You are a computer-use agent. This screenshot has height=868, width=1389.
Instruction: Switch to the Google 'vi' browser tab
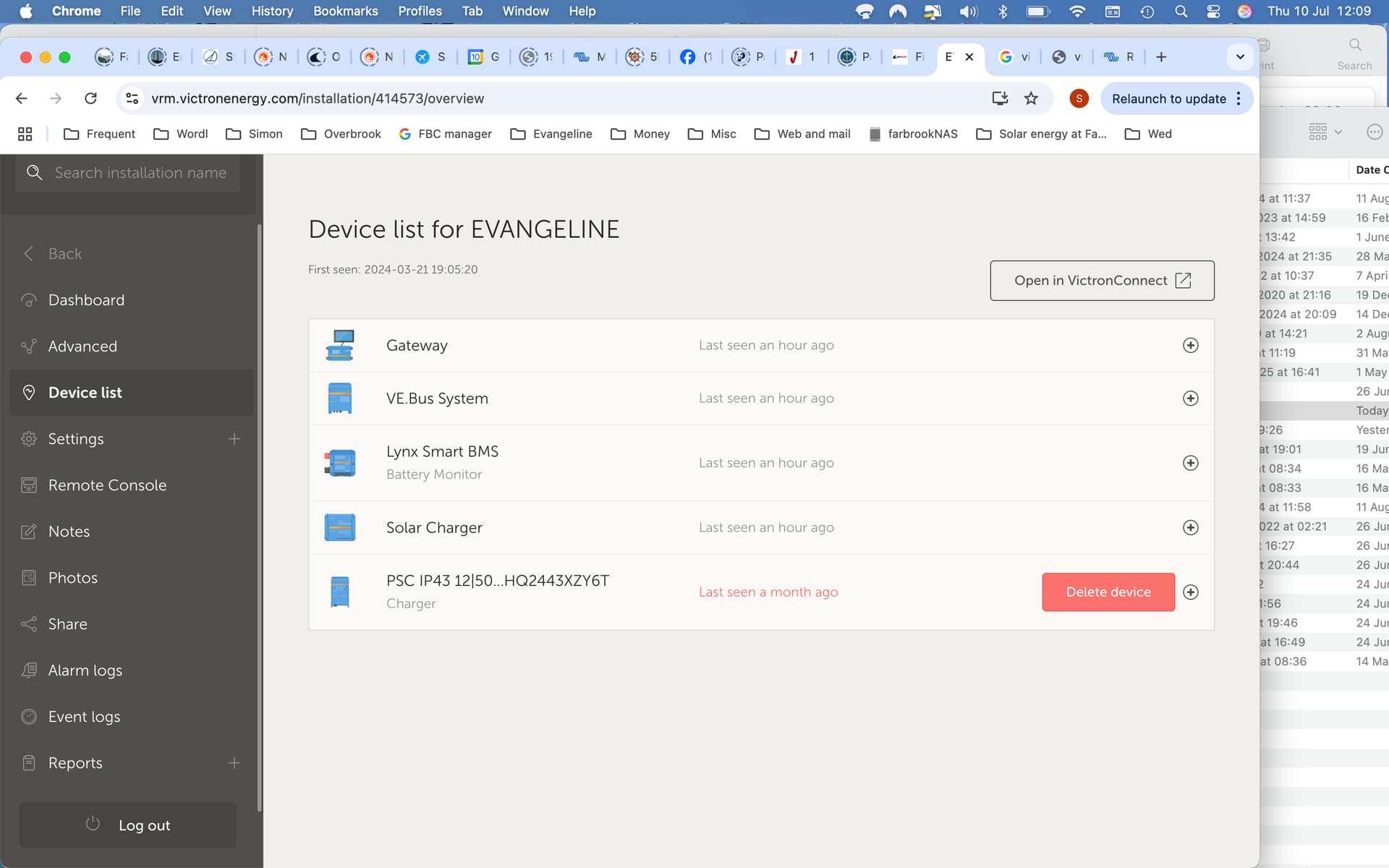[1014, 57]
